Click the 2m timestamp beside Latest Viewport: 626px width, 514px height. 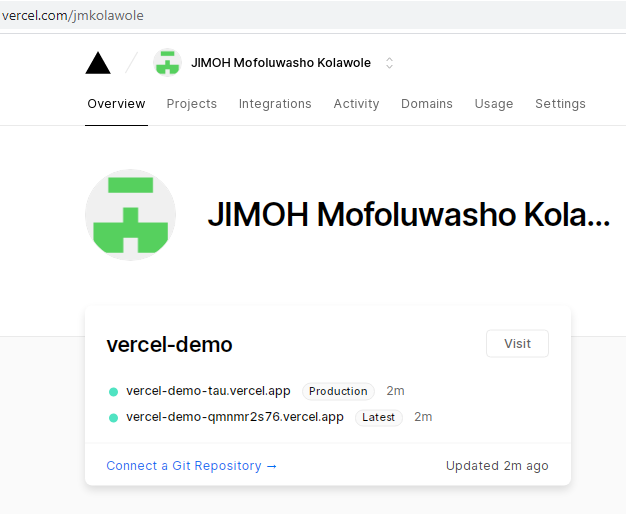[423, 417]
